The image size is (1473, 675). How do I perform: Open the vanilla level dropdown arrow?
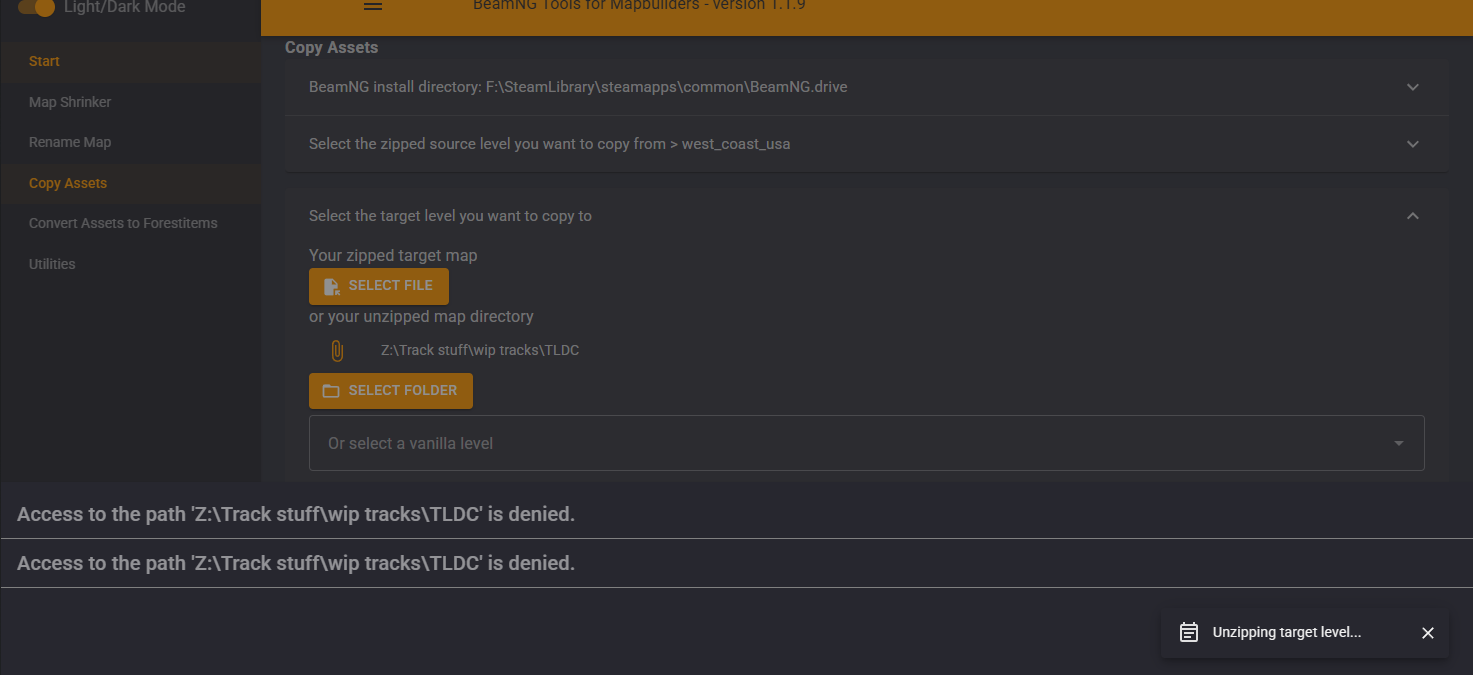coord(1399,444)
